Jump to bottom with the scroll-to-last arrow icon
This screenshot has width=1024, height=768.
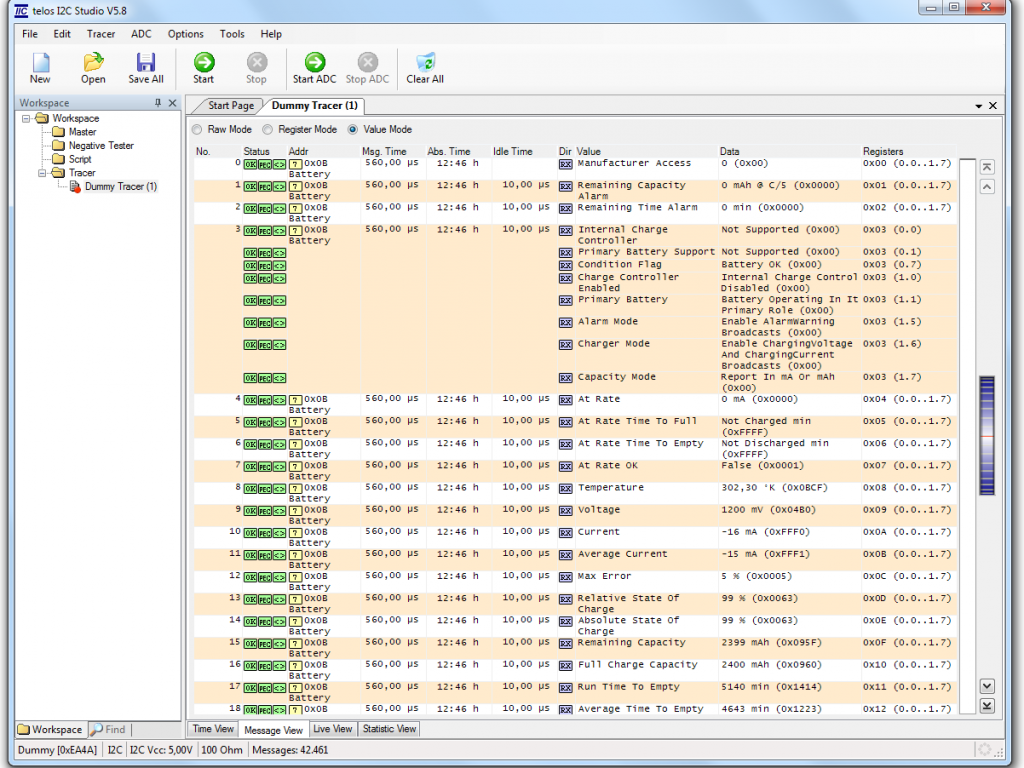coord(987,706)
